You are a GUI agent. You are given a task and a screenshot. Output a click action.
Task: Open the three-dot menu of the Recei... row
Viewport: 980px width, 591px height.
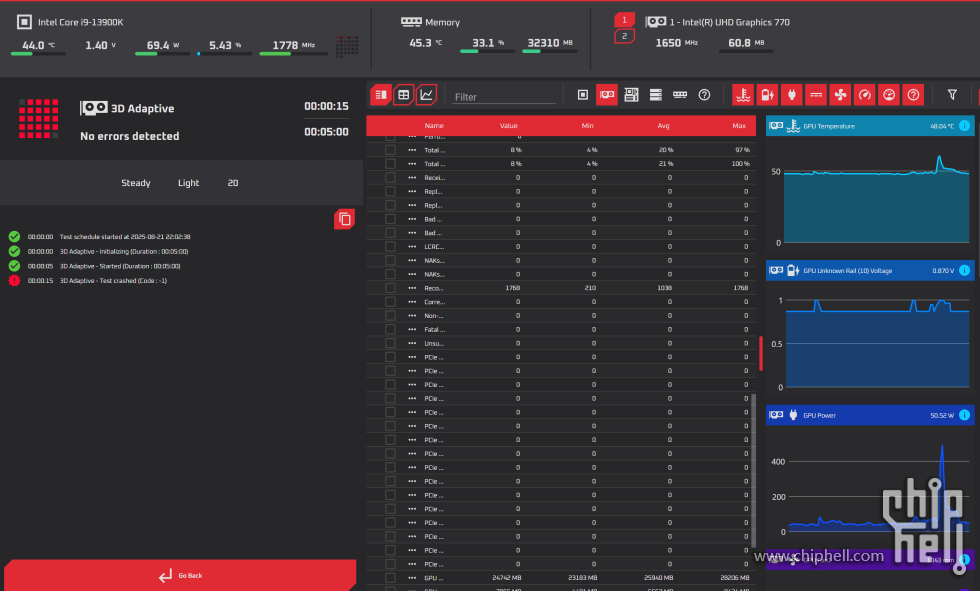[x=412, y=177]
